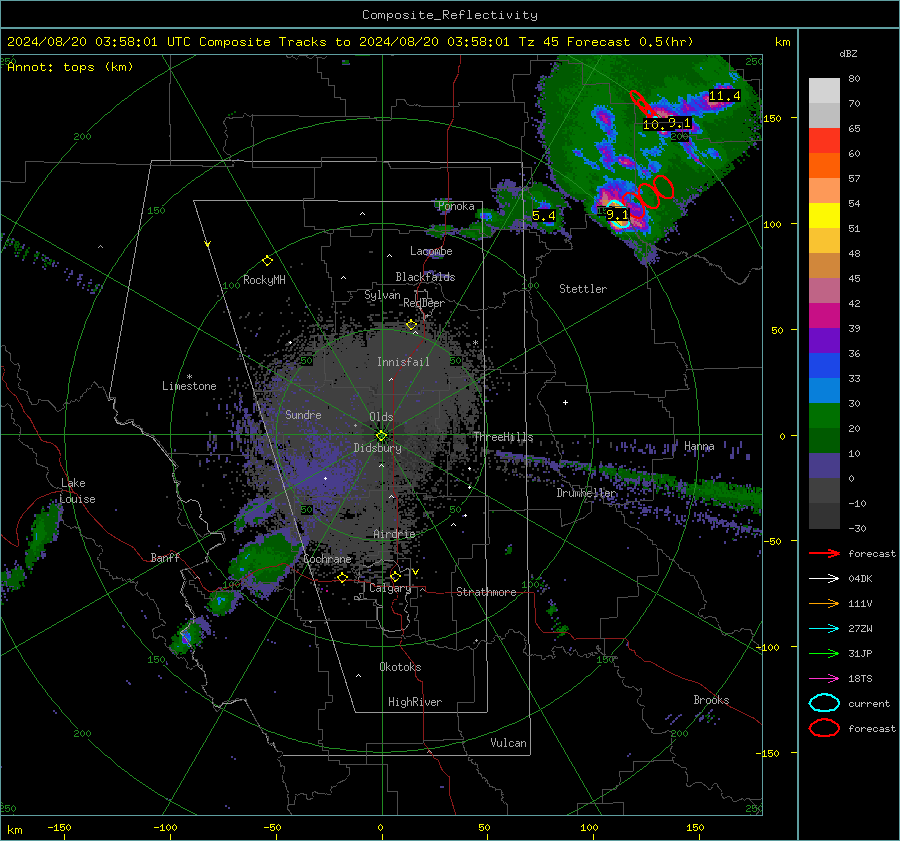Click the HighRiver town label
Screen dimensions: 900x841
[415, 702]
